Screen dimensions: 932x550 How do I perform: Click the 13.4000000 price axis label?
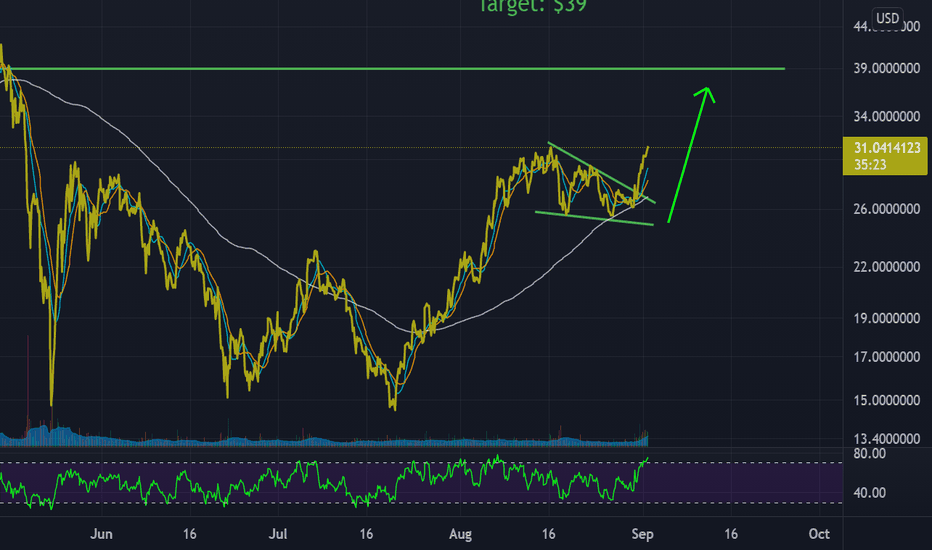click(887, 439)
